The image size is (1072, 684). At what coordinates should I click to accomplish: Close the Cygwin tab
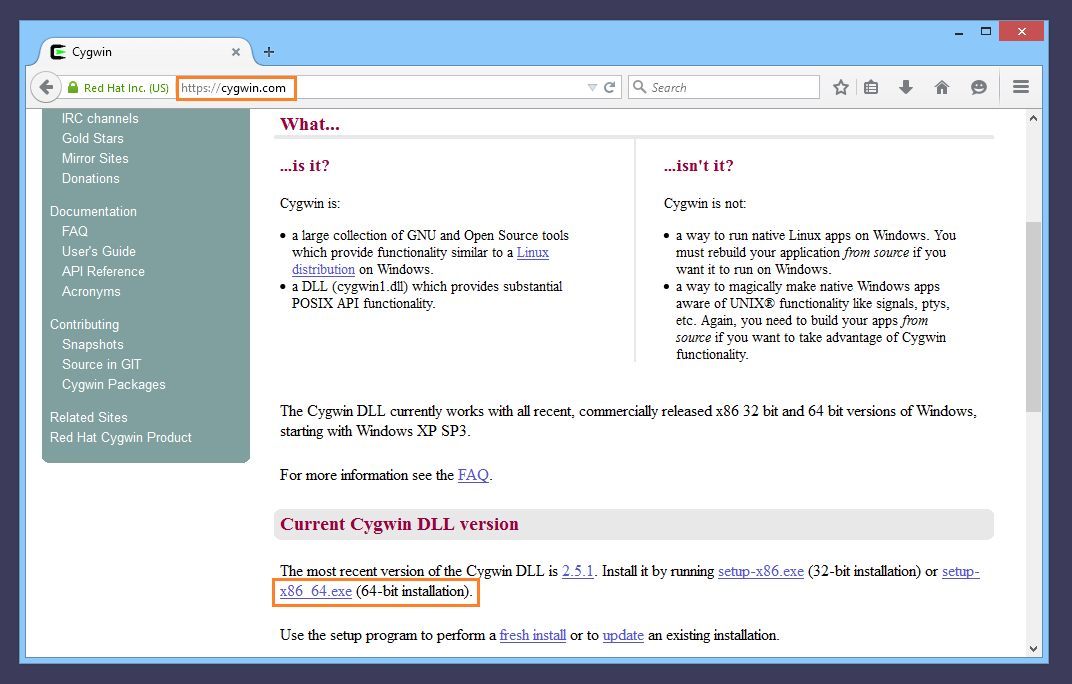[236, 52]
